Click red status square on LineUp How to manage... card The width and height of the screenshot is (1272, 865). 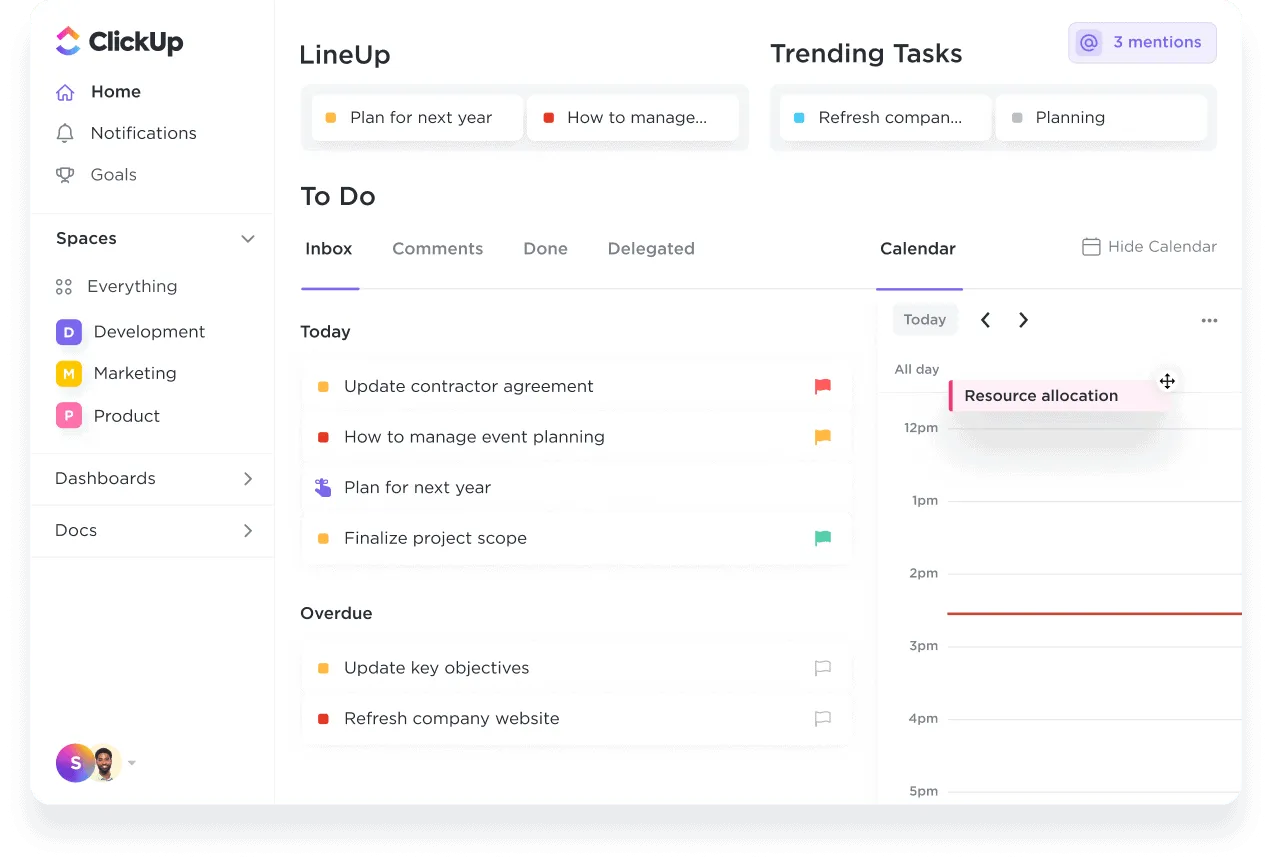pyautogui.click(x=548, y=118)
